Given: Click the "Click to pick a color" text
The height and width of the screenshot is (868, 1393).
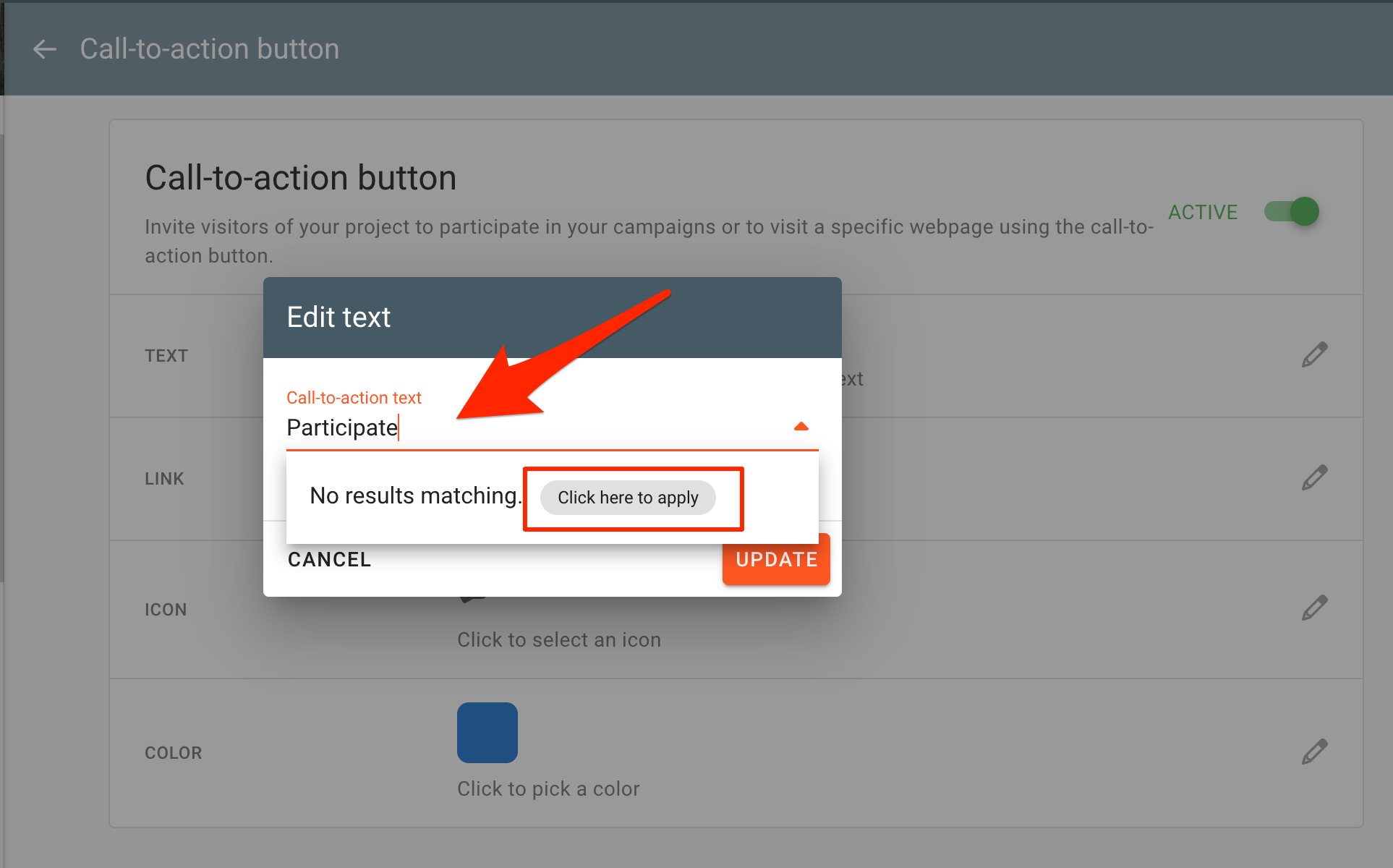Looking at the screenshot, I should [548, 788].
